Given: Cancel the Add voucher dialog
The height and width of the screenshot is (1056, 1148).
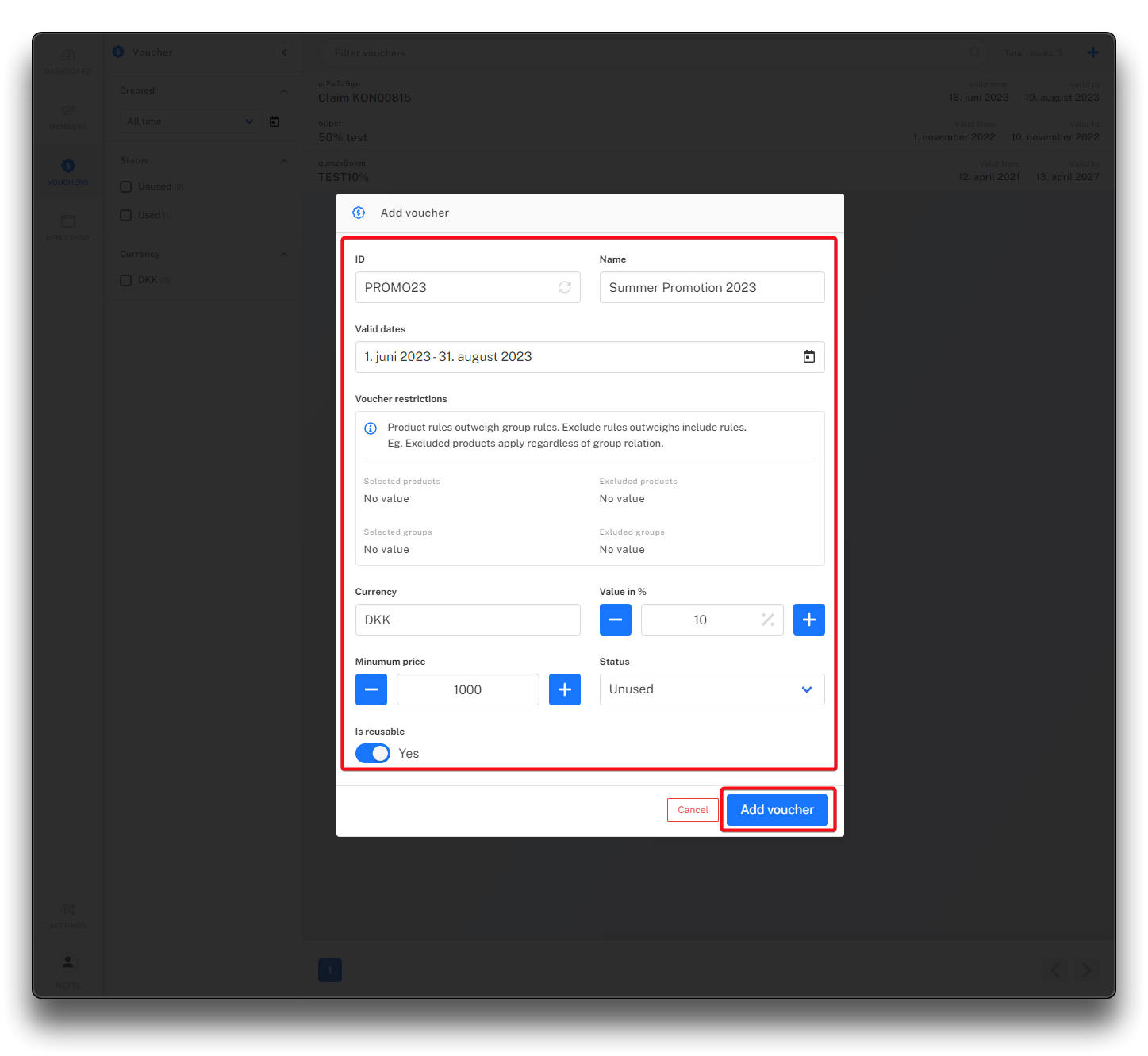Looking at the screenshot, I should click(x=693, y=810).
